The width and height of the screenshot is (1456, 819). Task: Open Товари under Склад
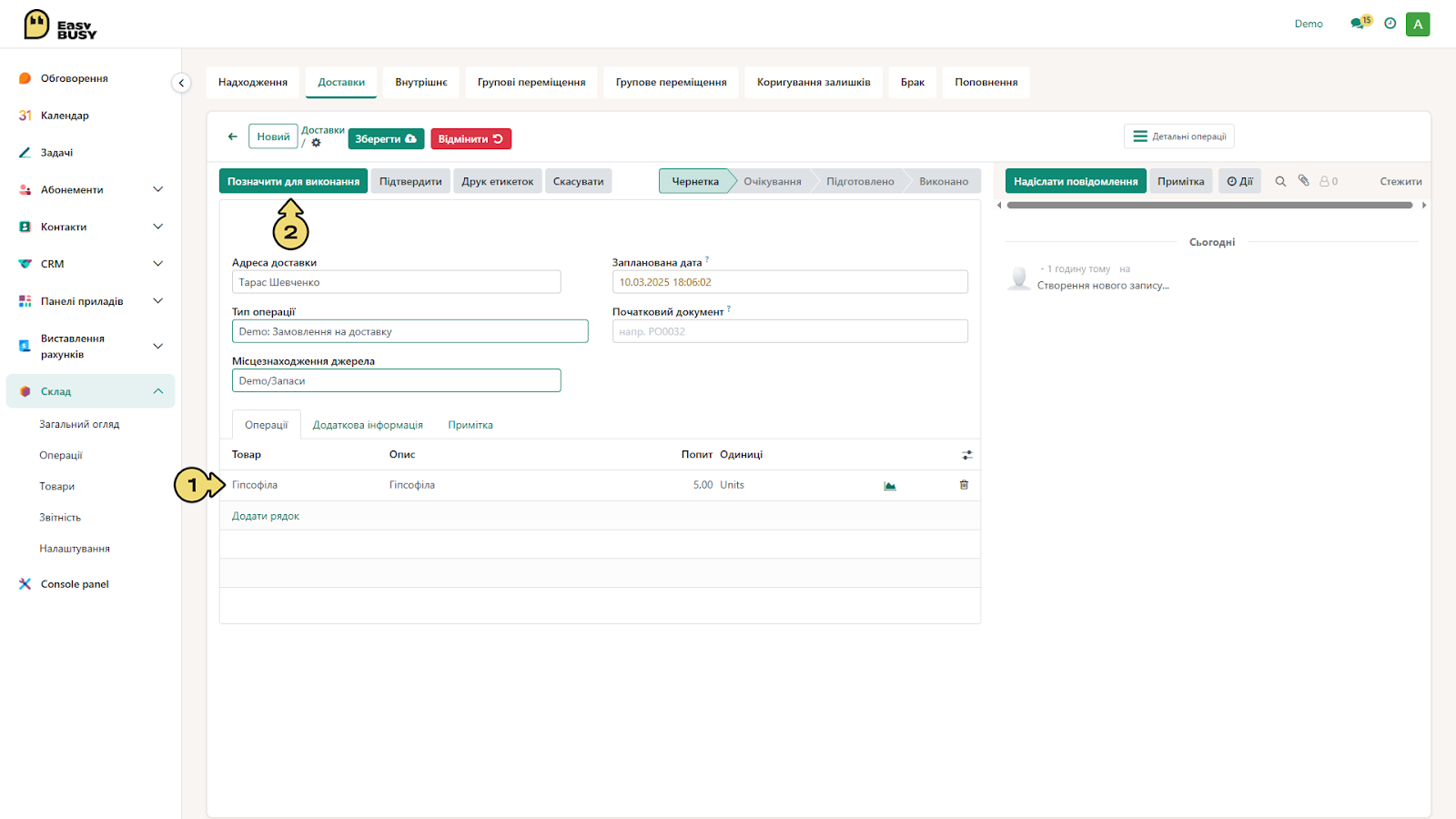pyautogui.click(x=57, y=486)
